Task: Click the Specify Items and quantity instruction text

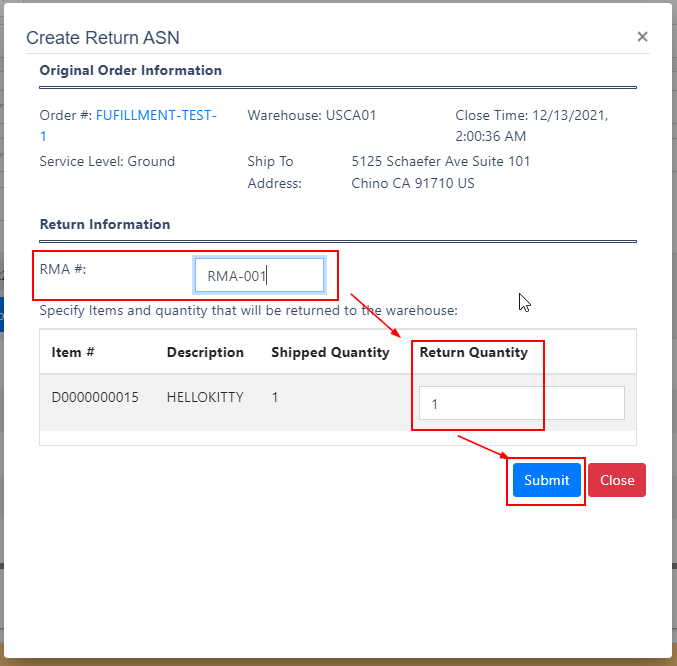Action: click(x=249, y=310)
